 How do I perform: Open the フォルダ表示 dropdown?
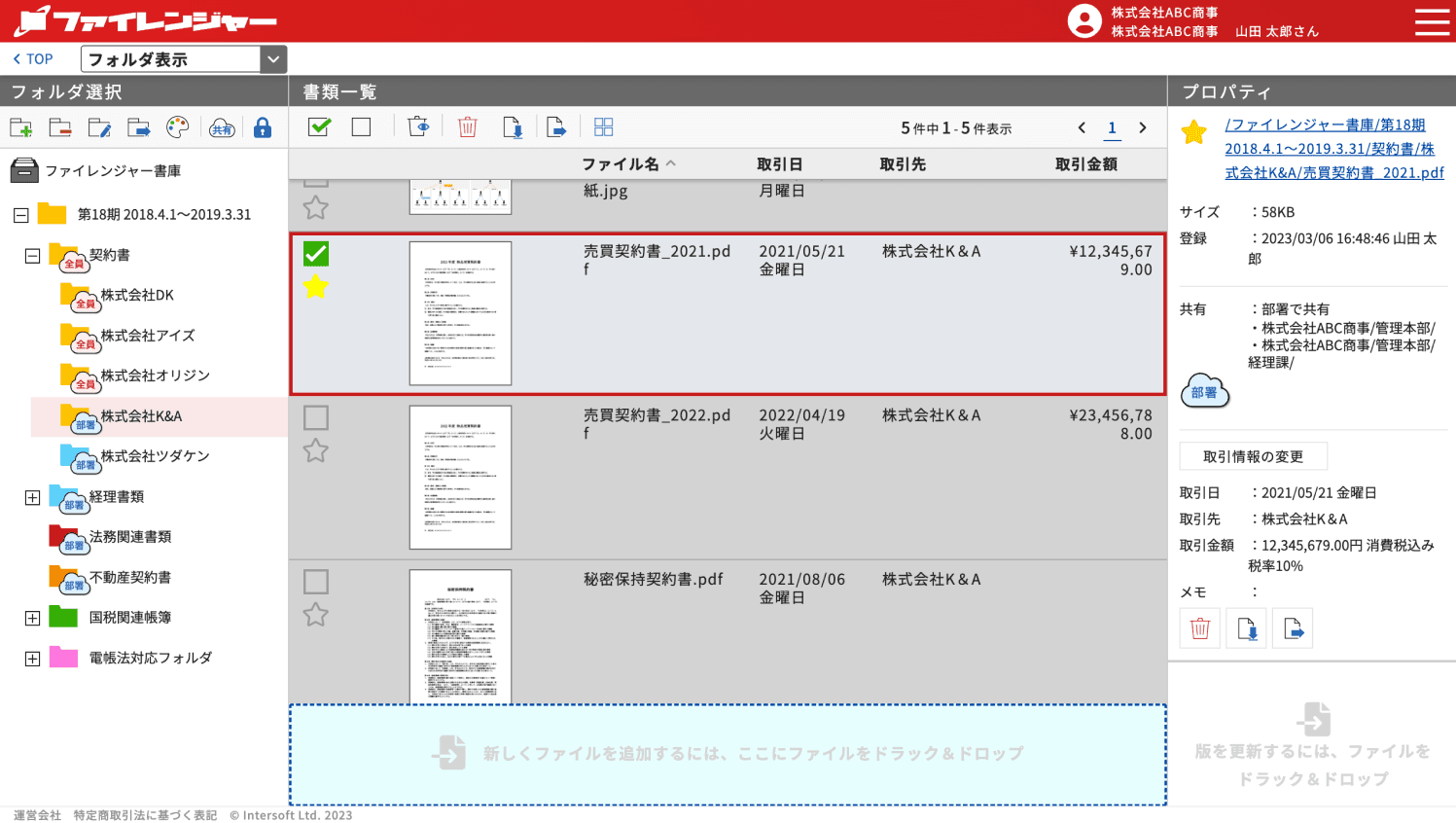pyautogui.click(x=273, y=59)
